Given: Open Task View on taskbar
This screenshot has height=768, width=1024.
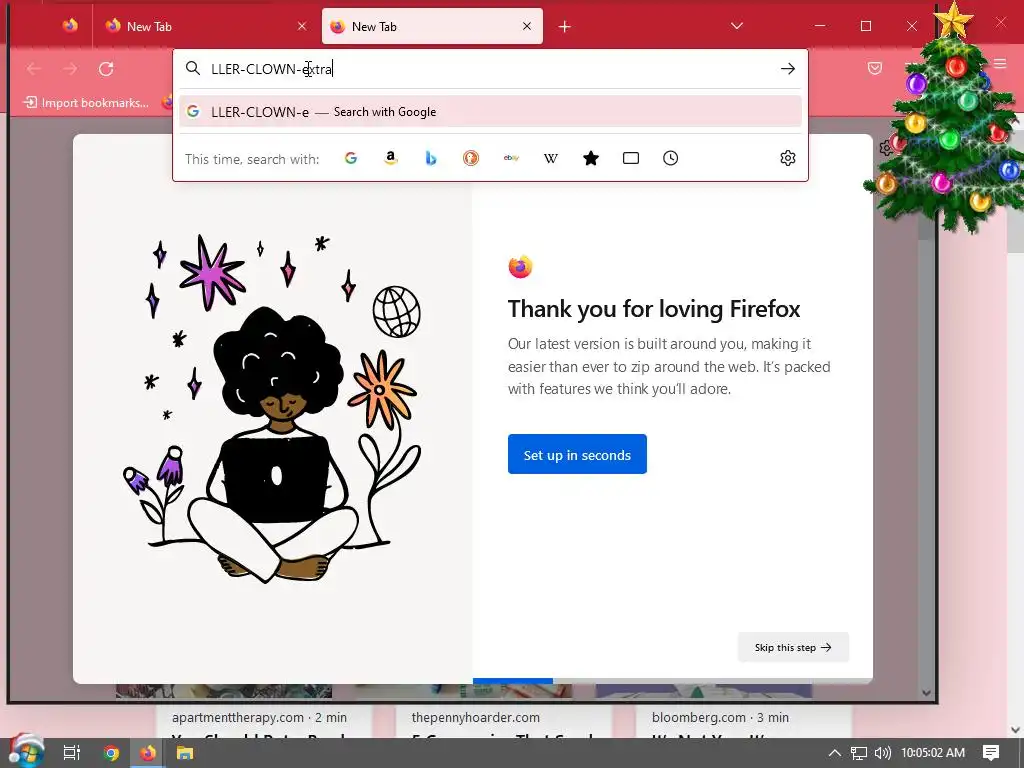Looking at the screenshot, I should (x=71, y=753).
